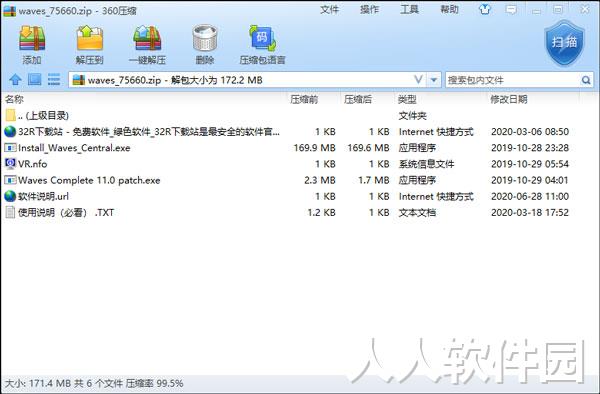Screen dimensions: 600x394
Task: Select Waves Complete 11.0 patch.exe file name
Action: click(x=89, y=180)
